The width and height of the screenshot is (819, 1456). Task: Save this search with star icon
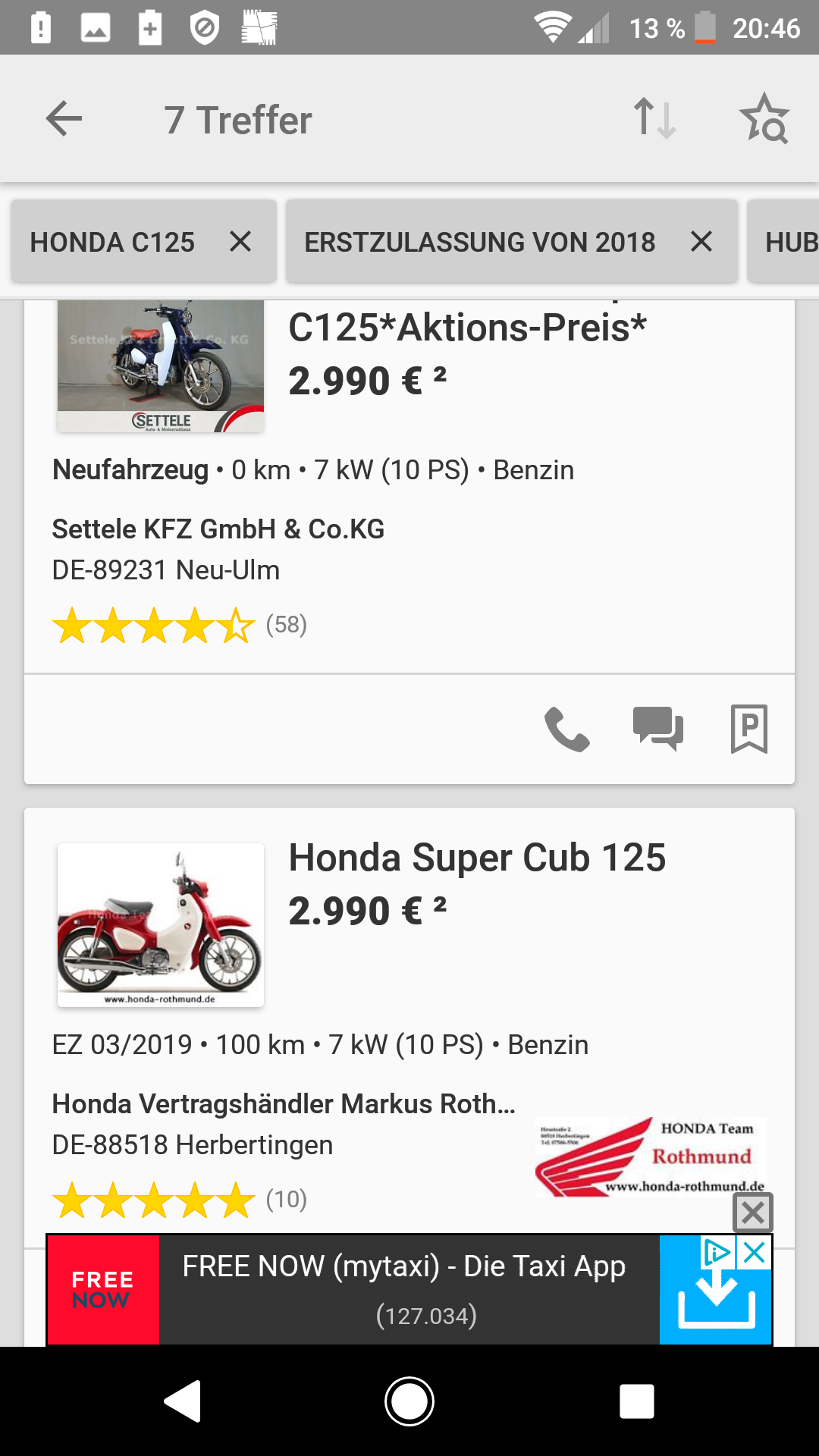pos(764,119)
